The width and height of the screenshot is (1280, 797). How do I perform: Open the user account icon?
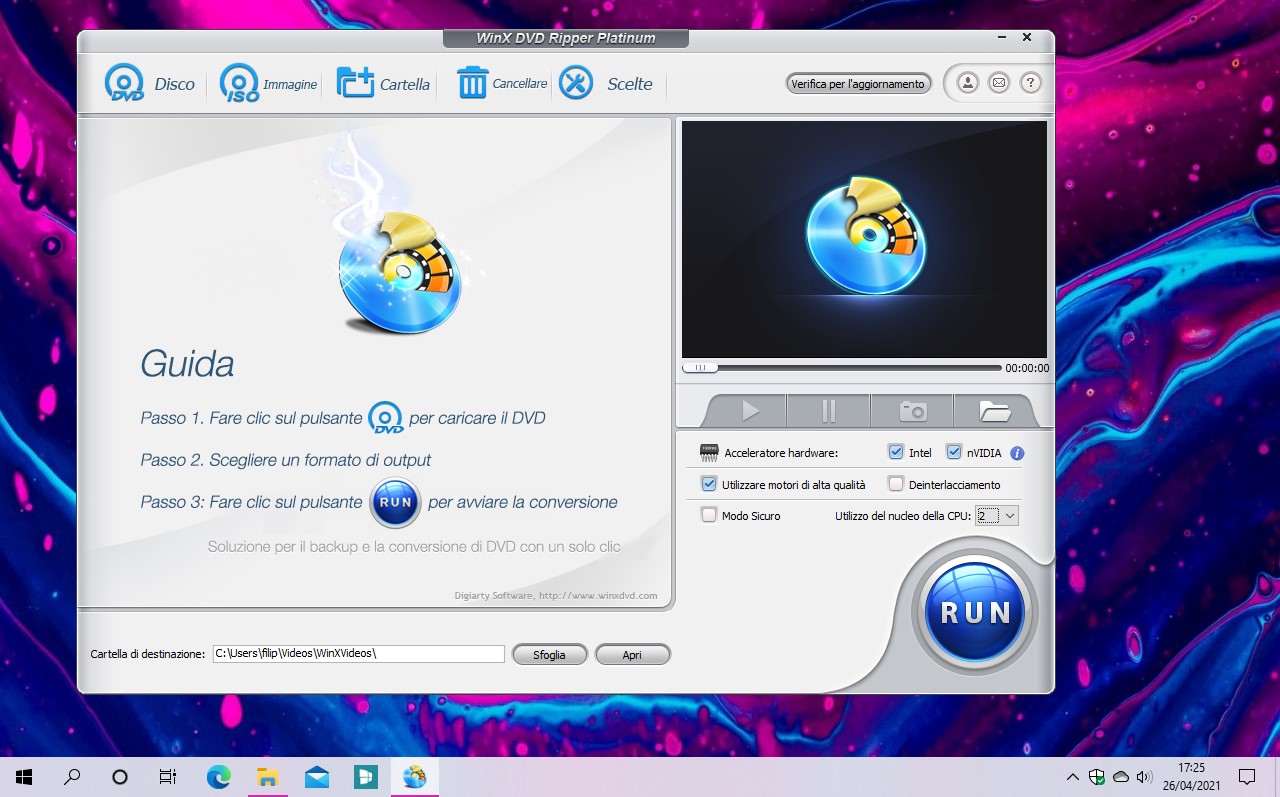tap(968, 83)
